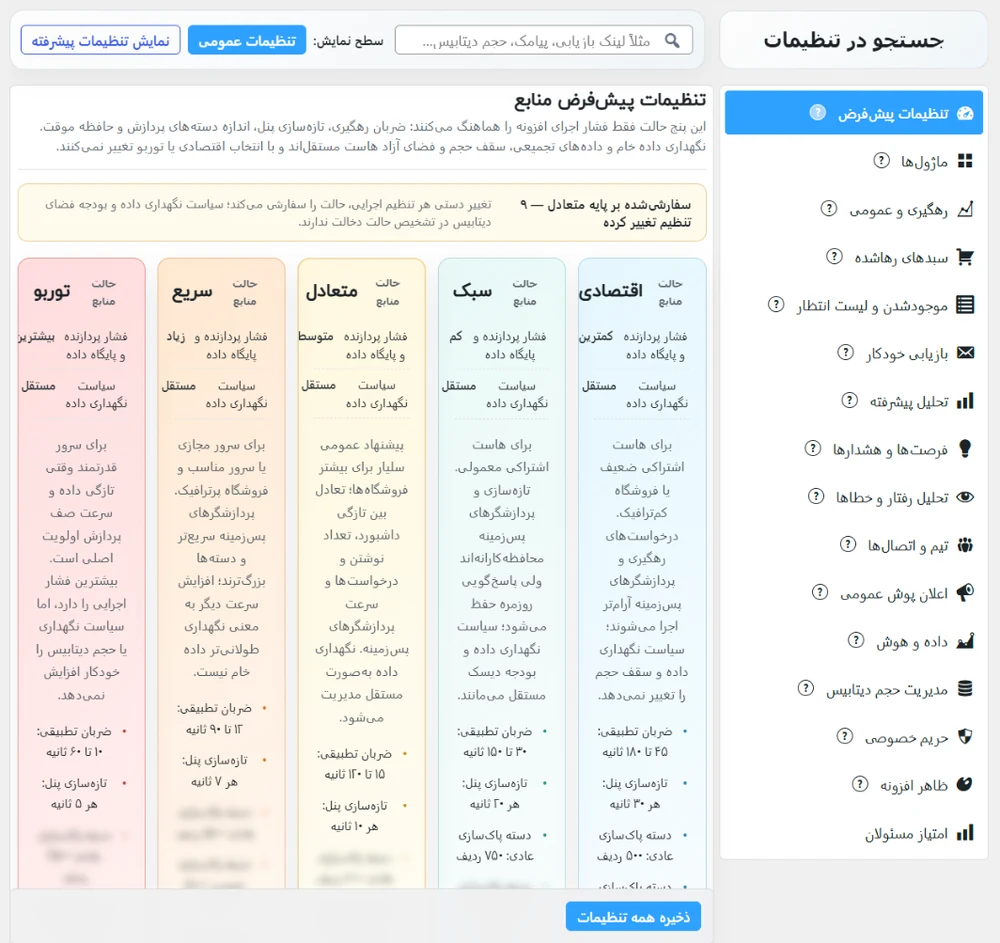
Task: Click the bars icon next to امتیاز مسئولان
Action: point(965,833)
